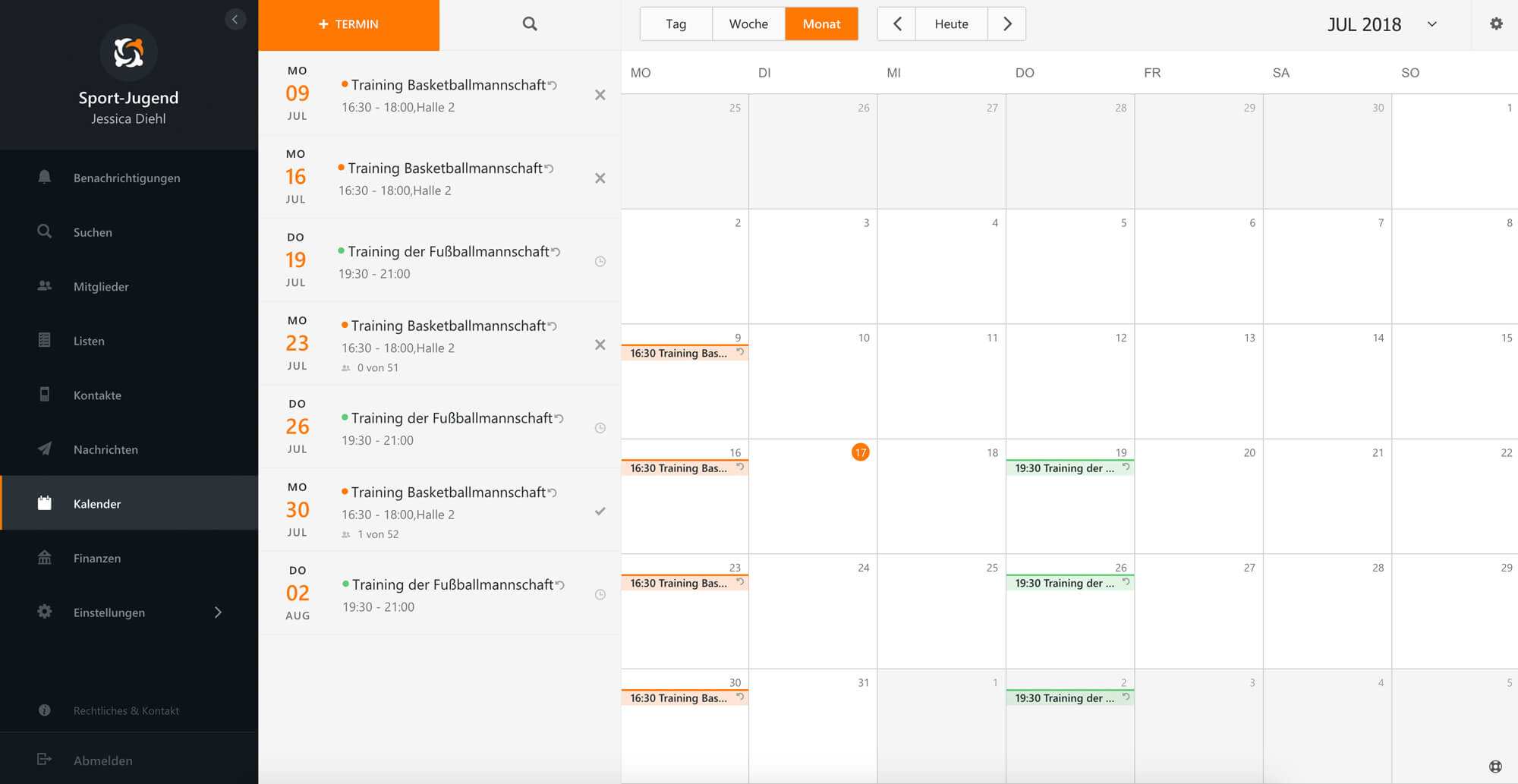Viewport: 1518px width, 784px height.
Task: Toggle the accepted checkmark on 30 Jul training
Action: click(x=600, y=512)
